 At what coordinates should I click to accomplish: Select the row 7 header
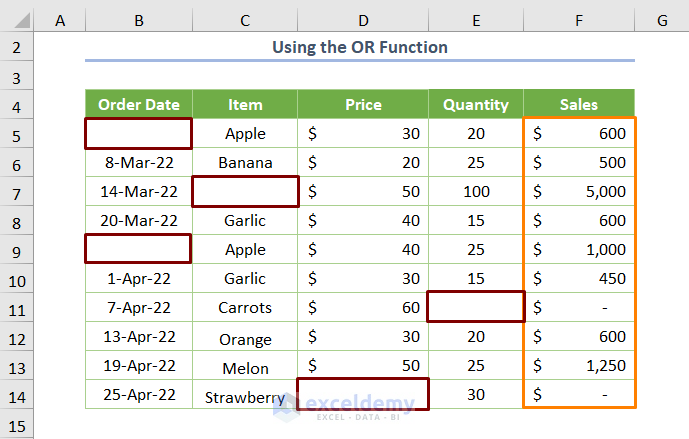pos(18,191)
